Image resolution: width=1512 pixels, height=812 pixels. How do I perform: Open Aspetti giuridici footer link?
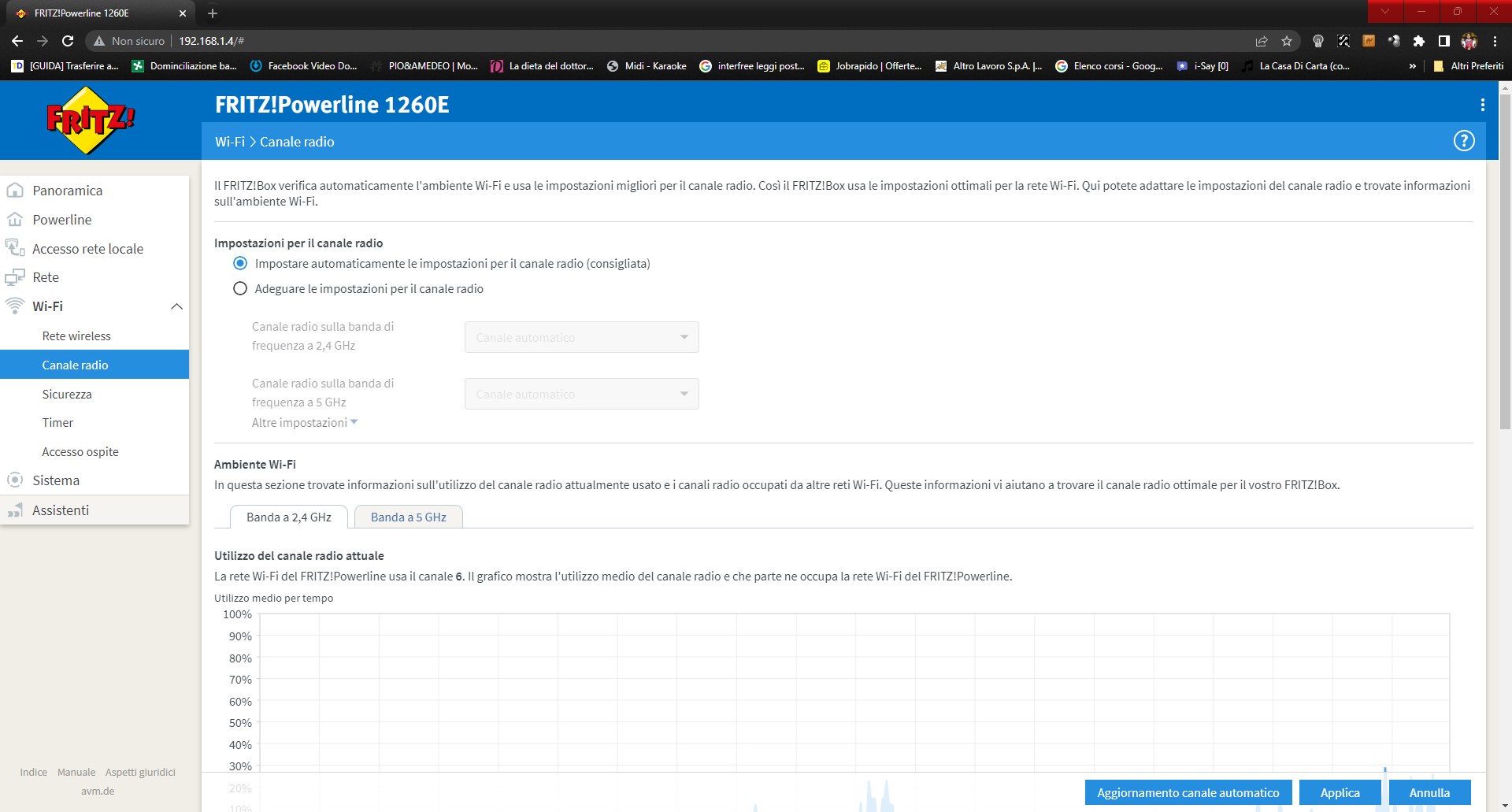[x=140, y=772]
